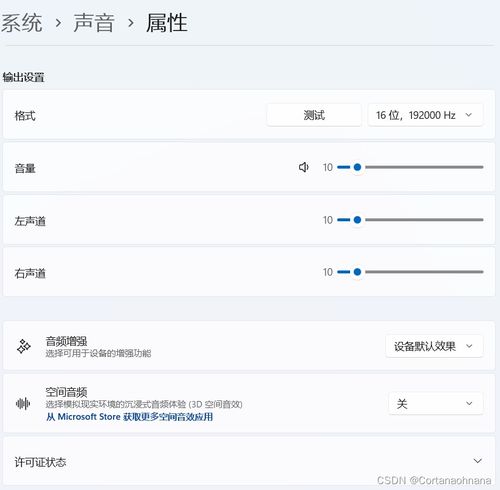The height and width of the screenshot is (490, 500).
Task: Expand the 许可证状态 section chevron
Action: [x=477, y=461]
